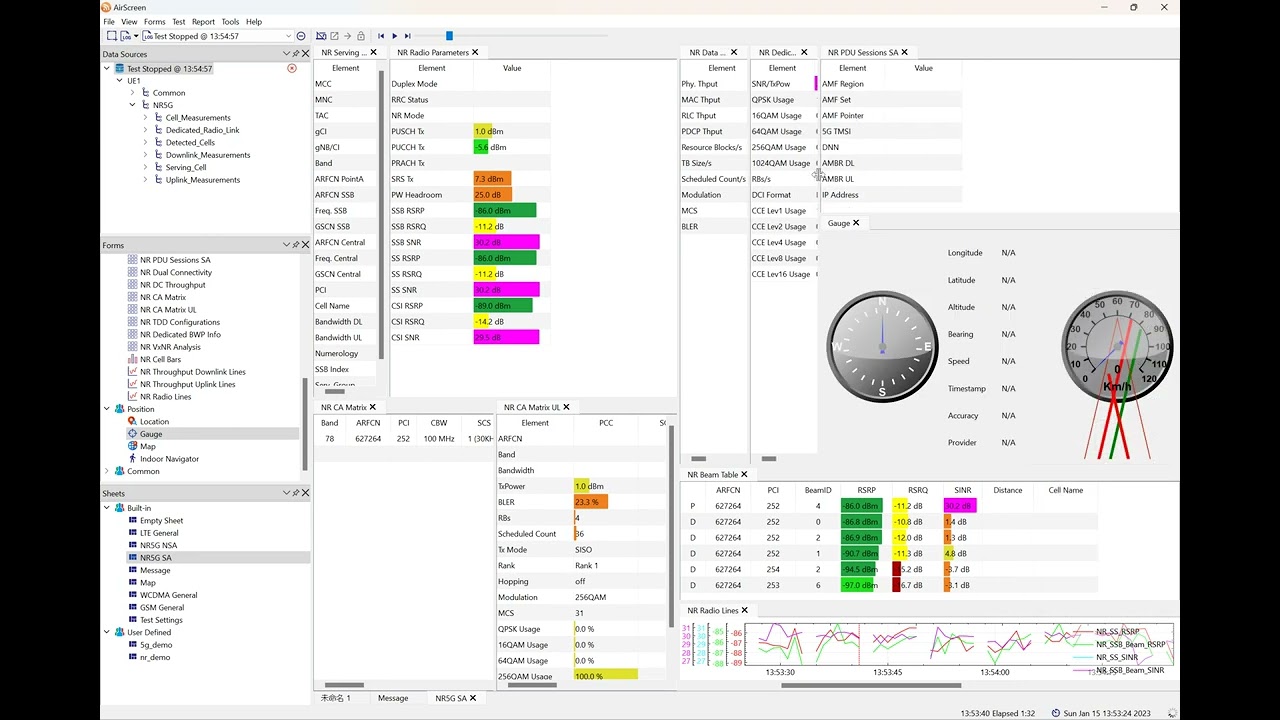The width and height of the screenshot is (1280, 720).
Task: Close the Forms panel
Action: [305, 244]
